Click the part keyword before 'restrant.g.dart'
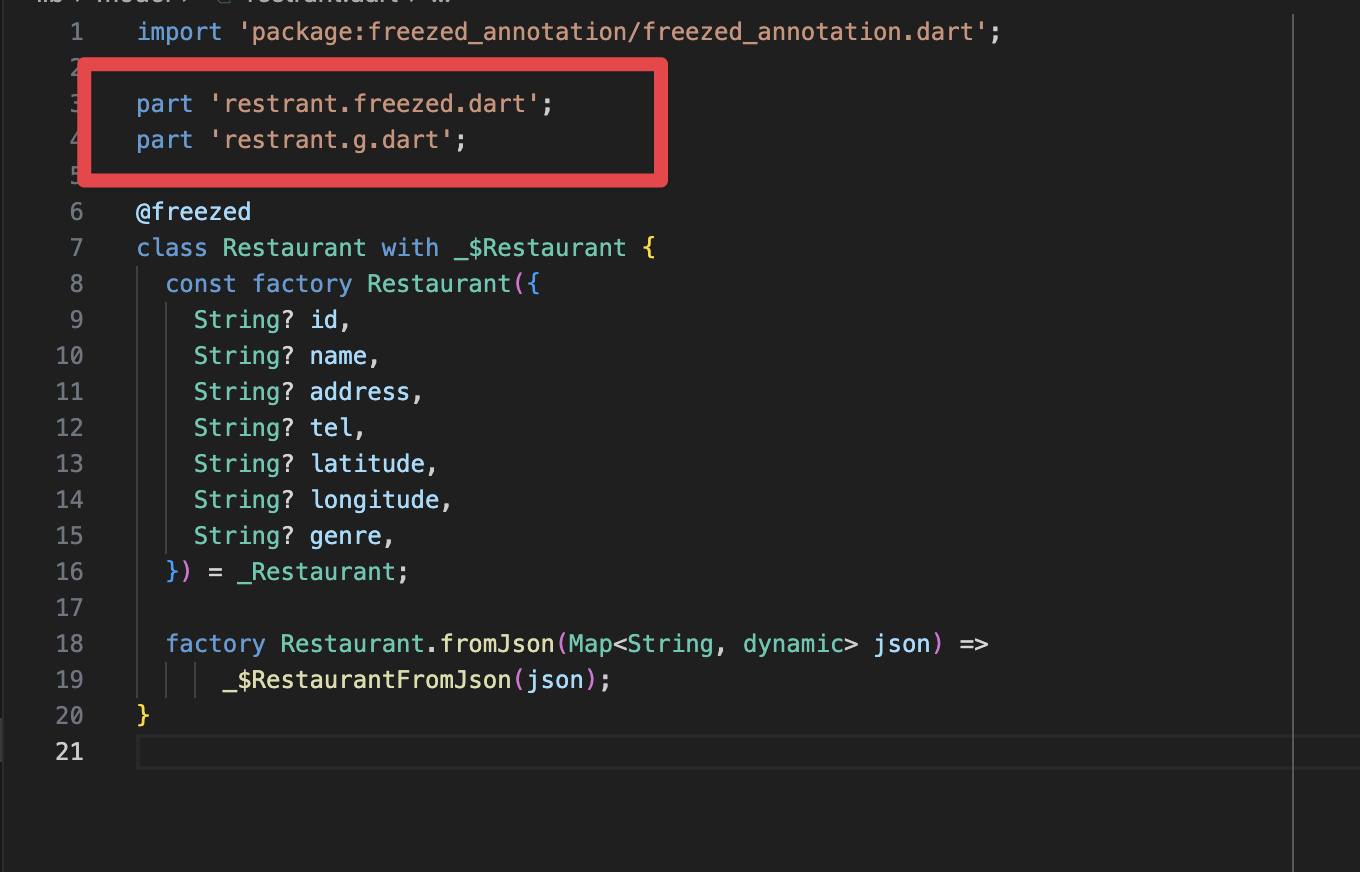 pyautogui.click(x=165, y=140)
